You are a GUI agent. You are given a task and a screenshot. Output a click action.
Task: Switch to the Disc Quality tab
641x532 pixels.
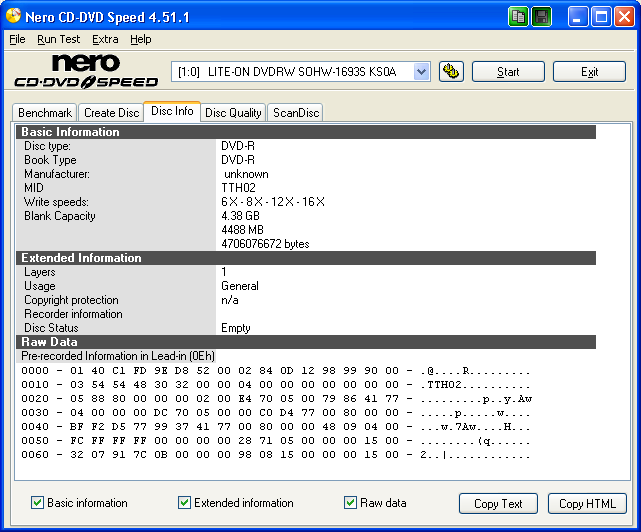point(233,113)
